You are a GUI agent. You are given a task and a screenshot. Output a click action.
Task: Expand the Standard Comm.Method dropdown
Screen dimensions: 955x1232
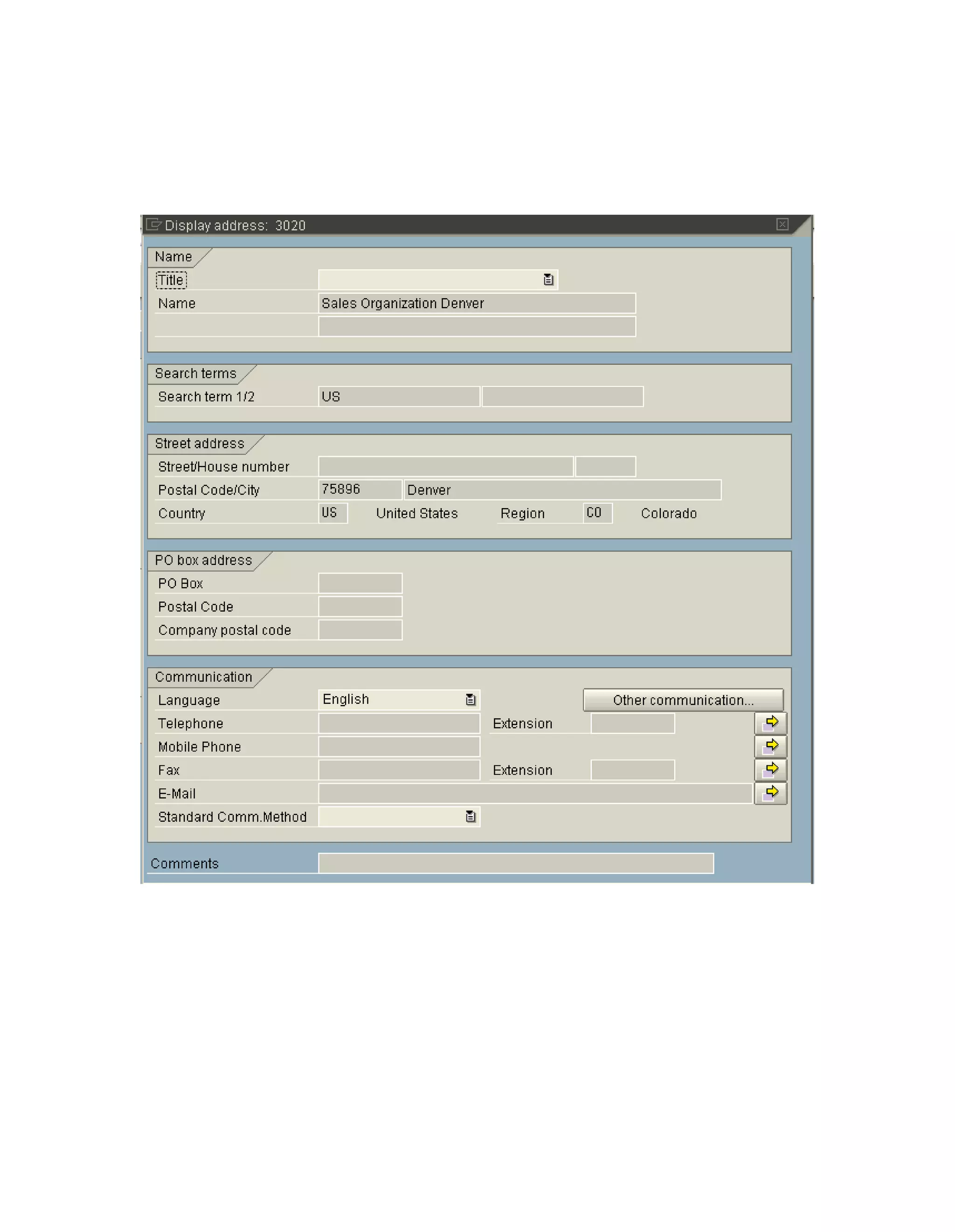click(x=470, y=817)
